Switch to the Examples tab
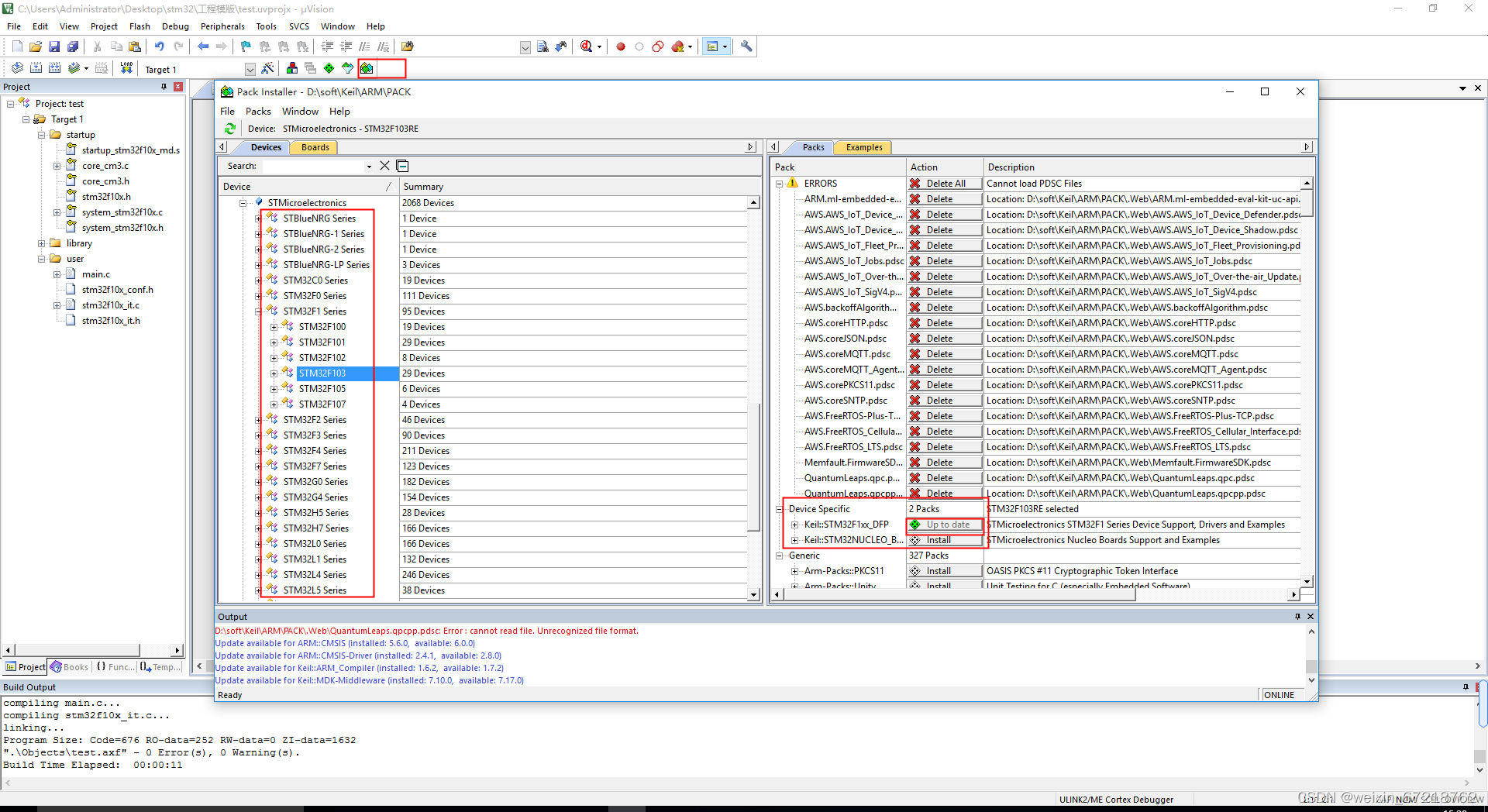The height and width of the screenshot is (812, 1488). (x=864, y=147)
